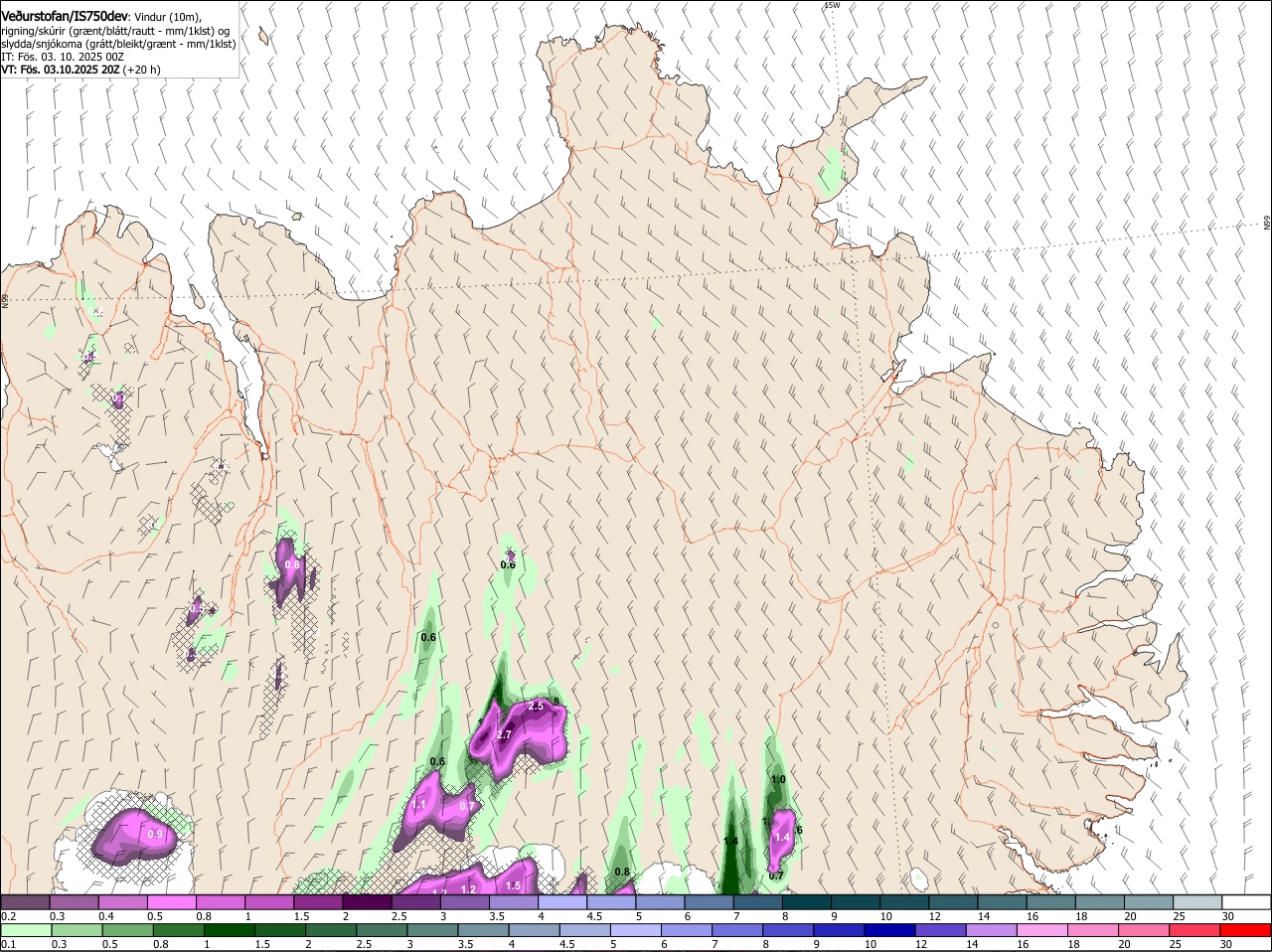1272x952 pixels.
Task: Click the 'IT: Fös. 03. 10. 2025 00Z' line
Action: point(63,57)
